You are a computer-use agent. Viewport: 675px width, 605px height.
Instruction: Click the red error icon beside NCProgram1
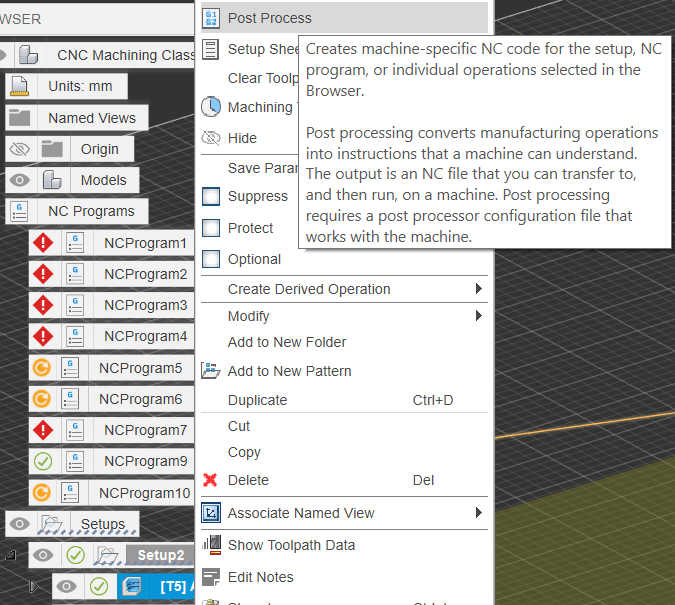[x=42, y=243]
